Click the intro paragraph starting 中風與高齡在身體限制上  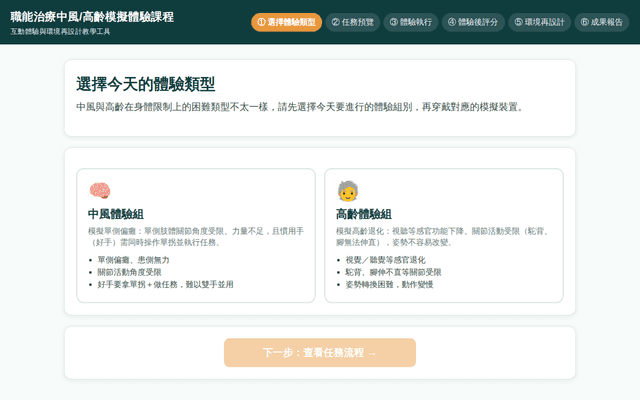pos(300,107)
